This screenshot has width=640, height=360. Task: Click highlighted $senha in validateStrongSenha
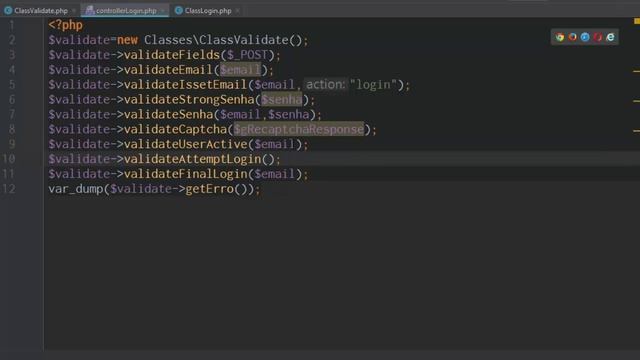282,100
